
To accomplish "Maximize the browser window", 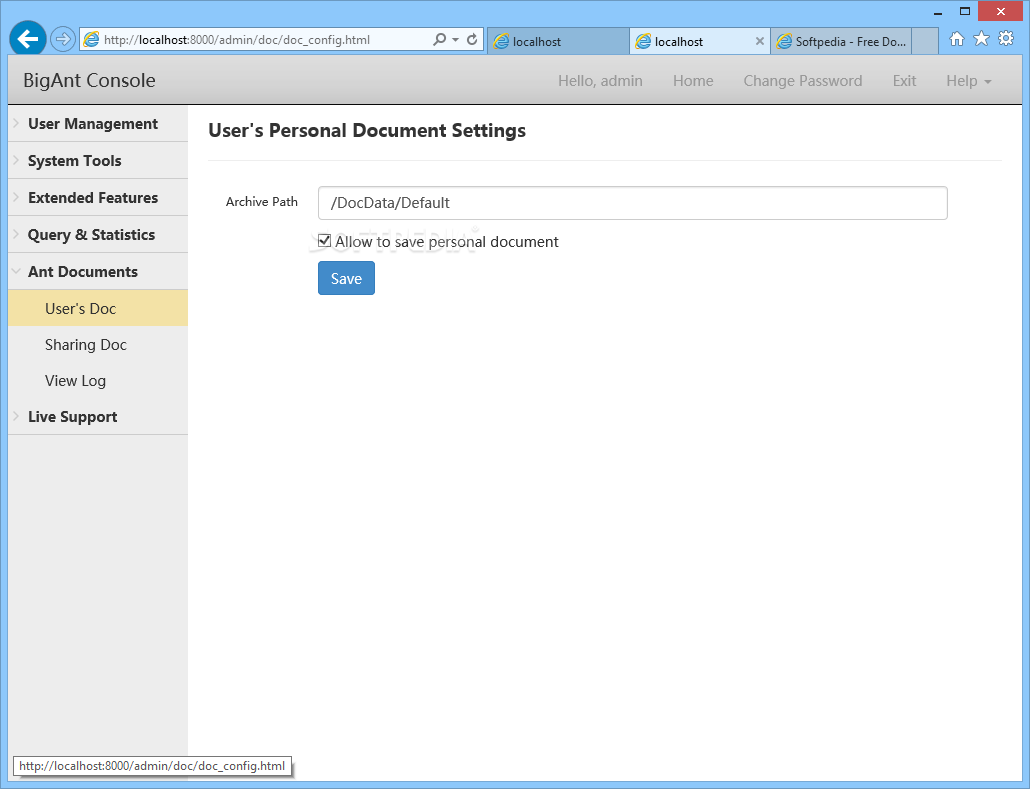I will pyautogui.click(x=964, y=11).
